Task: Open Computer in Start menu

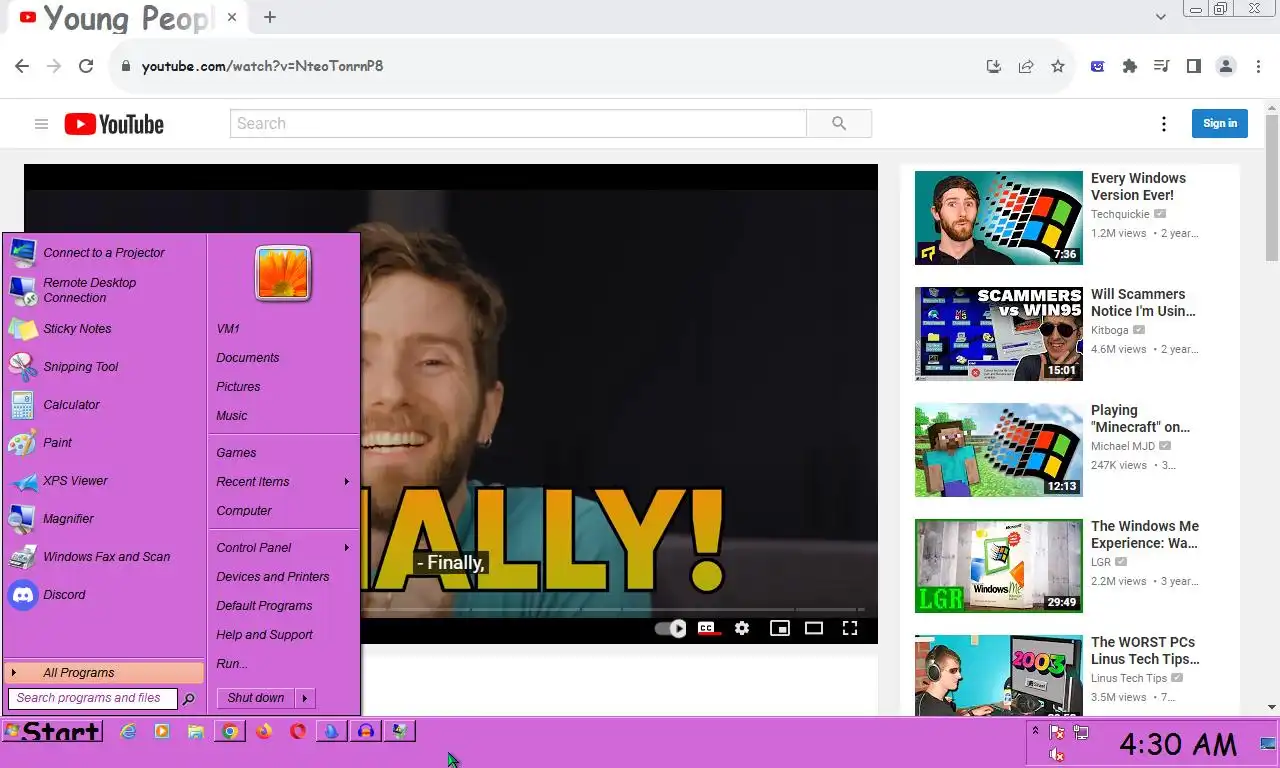Action: pyautogui.click(x=244, y=511)
